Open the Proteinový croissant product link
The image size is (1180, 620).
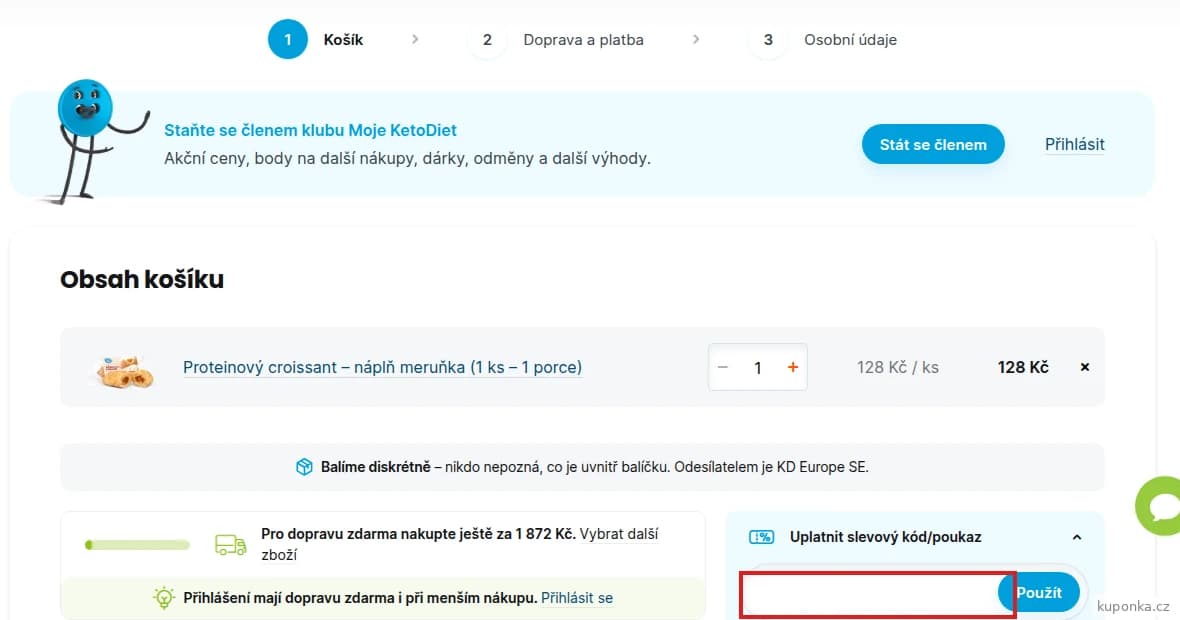(382, 368)
